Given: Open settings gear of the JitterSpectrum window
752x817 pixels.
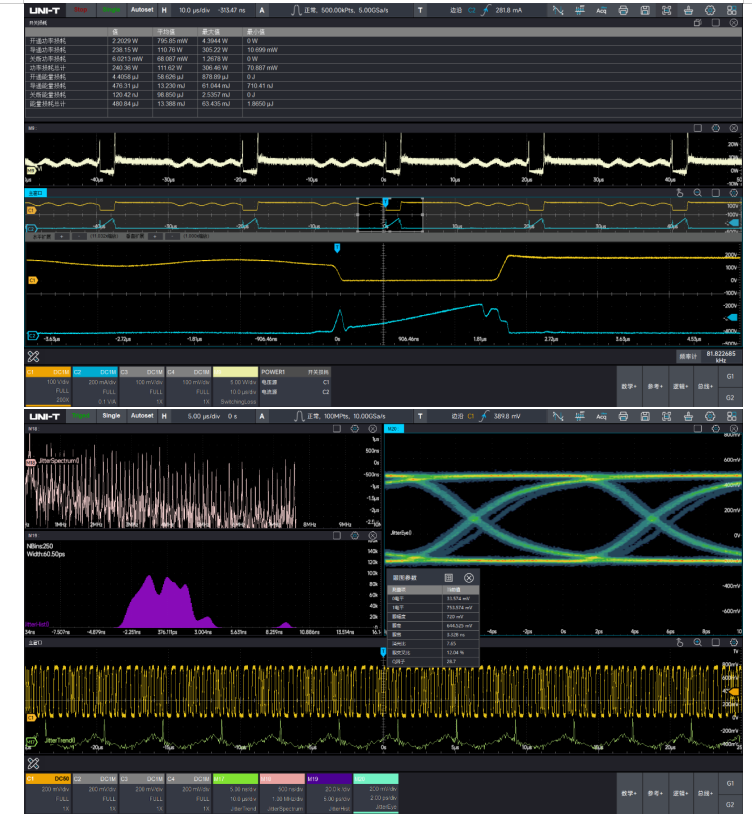Looking at the screenshot, I should [x=355, y=428].
